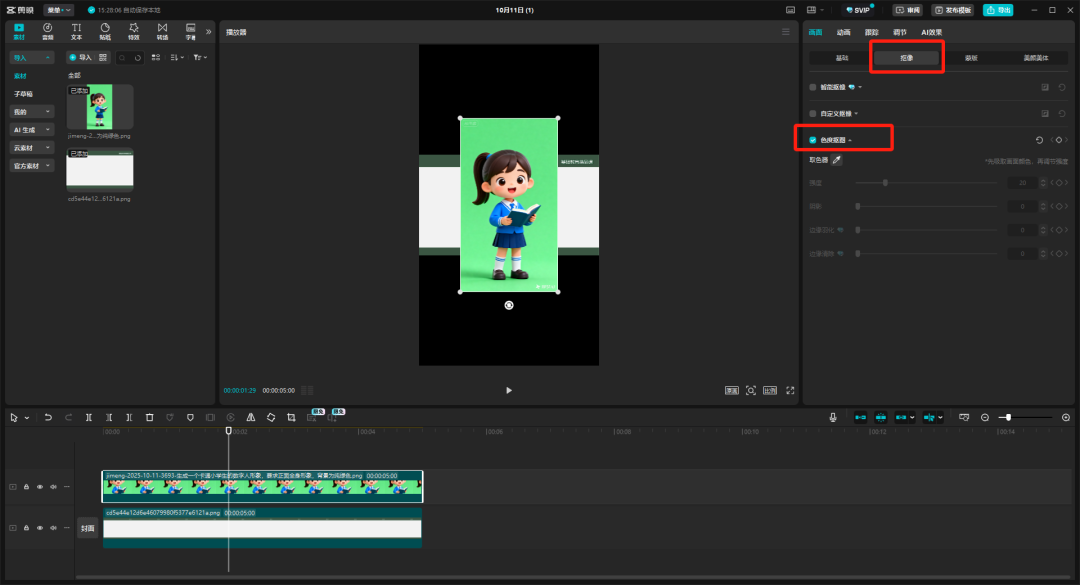
Task: Open the 转场 (Transitions) panel icon
Action: [x=162, y=30]
